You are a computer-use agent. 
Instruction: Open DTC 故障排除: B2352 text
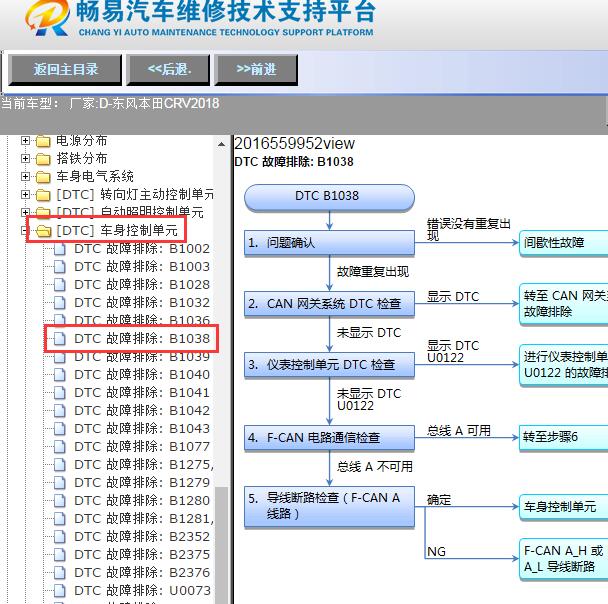click(142, 537)
